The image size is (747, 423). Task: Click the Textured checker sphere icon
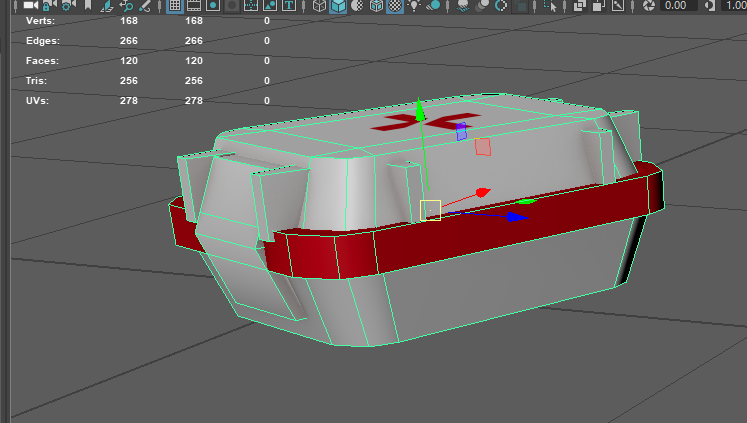click(395, 5)
